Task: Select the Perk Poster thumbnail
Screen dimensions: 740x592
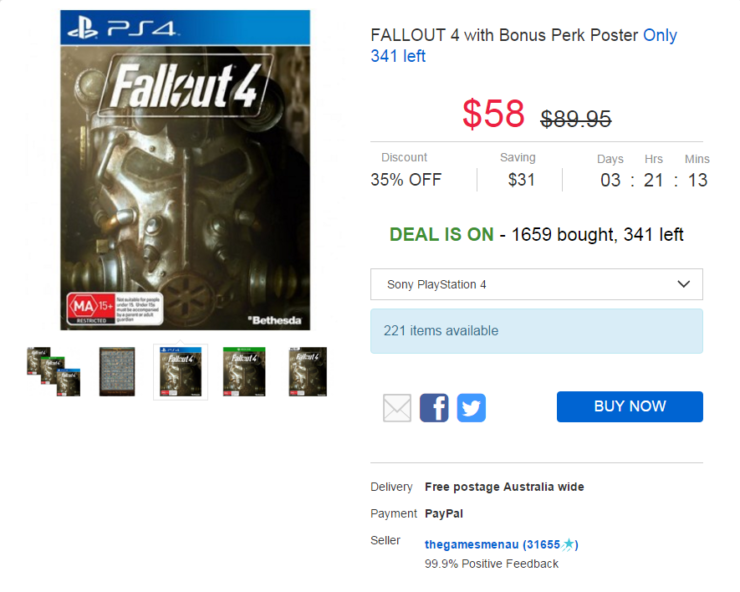Action: pos(117,372)
